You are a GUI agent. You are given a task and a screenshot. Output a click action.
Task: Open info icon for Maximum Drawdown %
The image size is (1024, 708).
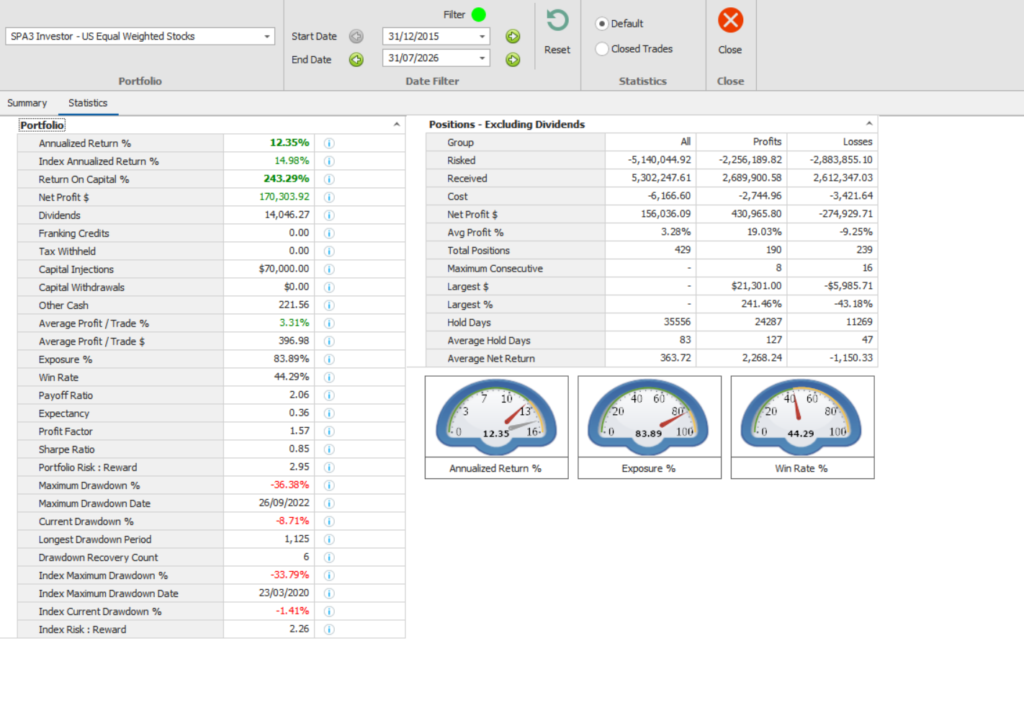point(329,485)
